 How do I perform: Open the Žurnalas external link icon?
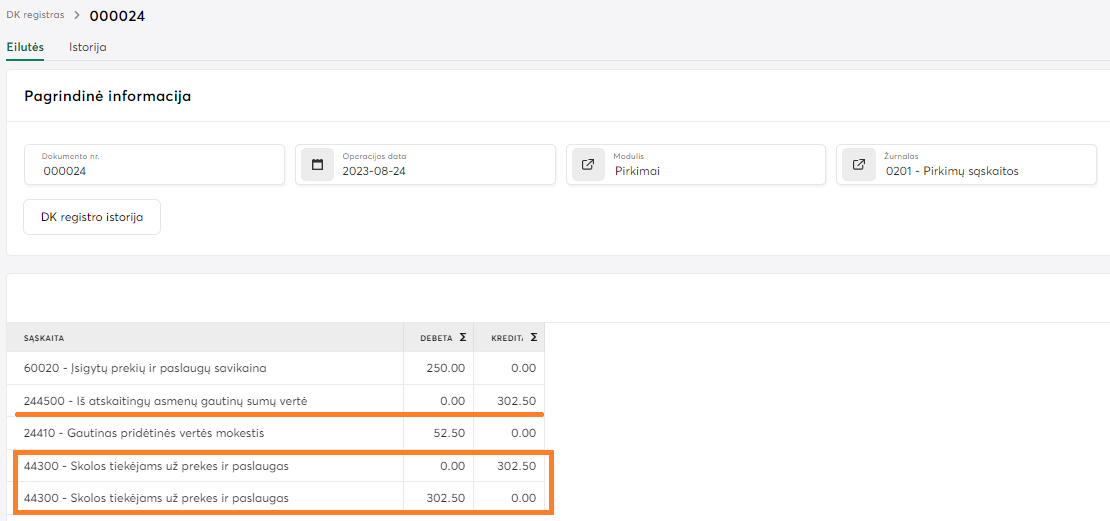tap(858, 165)
